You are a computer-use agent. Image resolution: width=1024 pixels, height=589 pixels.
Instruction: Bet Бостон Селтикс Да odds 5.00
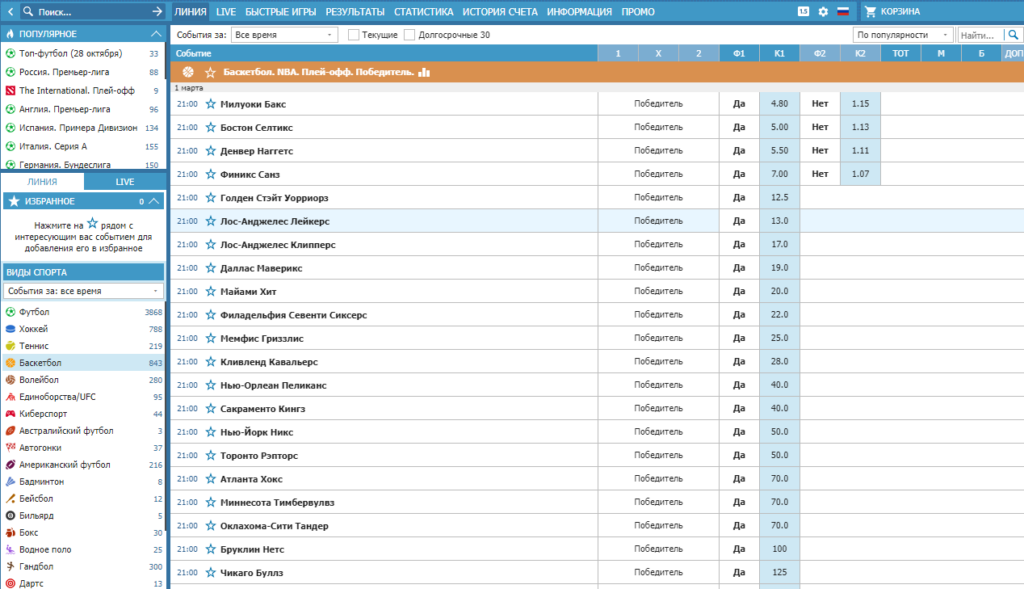pyautogui.click(x=779, y=127)
